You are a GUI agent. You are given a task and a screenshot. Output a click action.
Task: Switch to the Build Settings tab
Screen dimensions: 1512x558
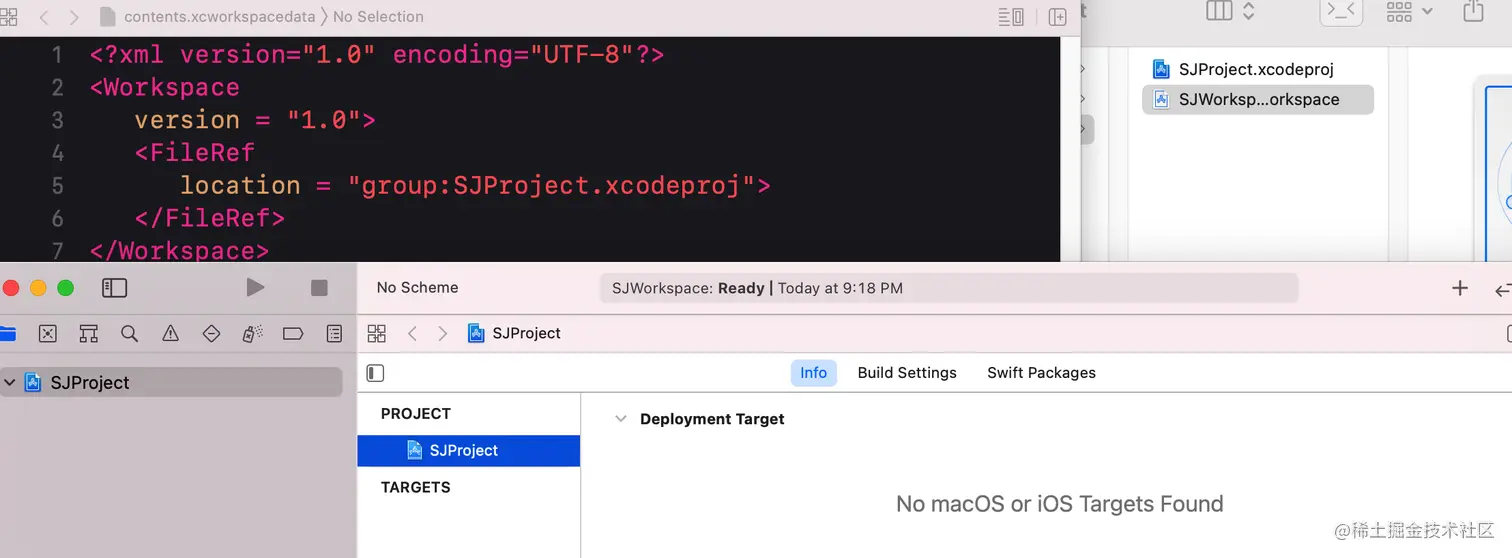pyautogui.click(x=907, y=373)
